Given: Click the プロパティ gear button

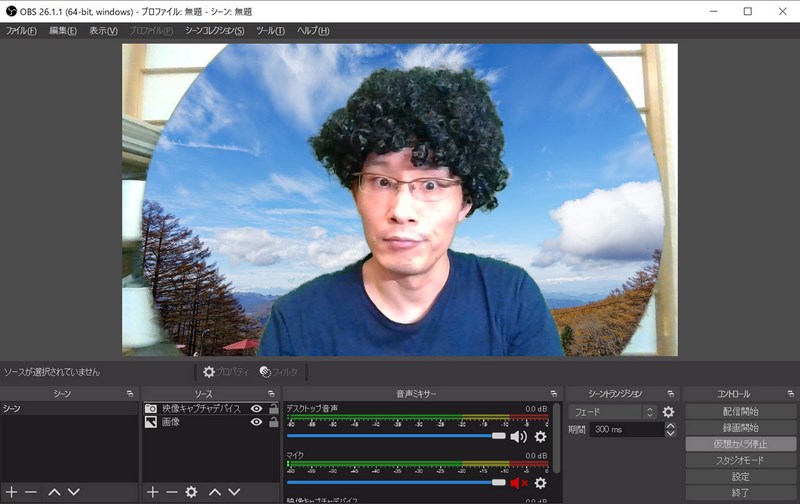Looking at the screenshot, I should pyautogui.click(x=225, y=372).
